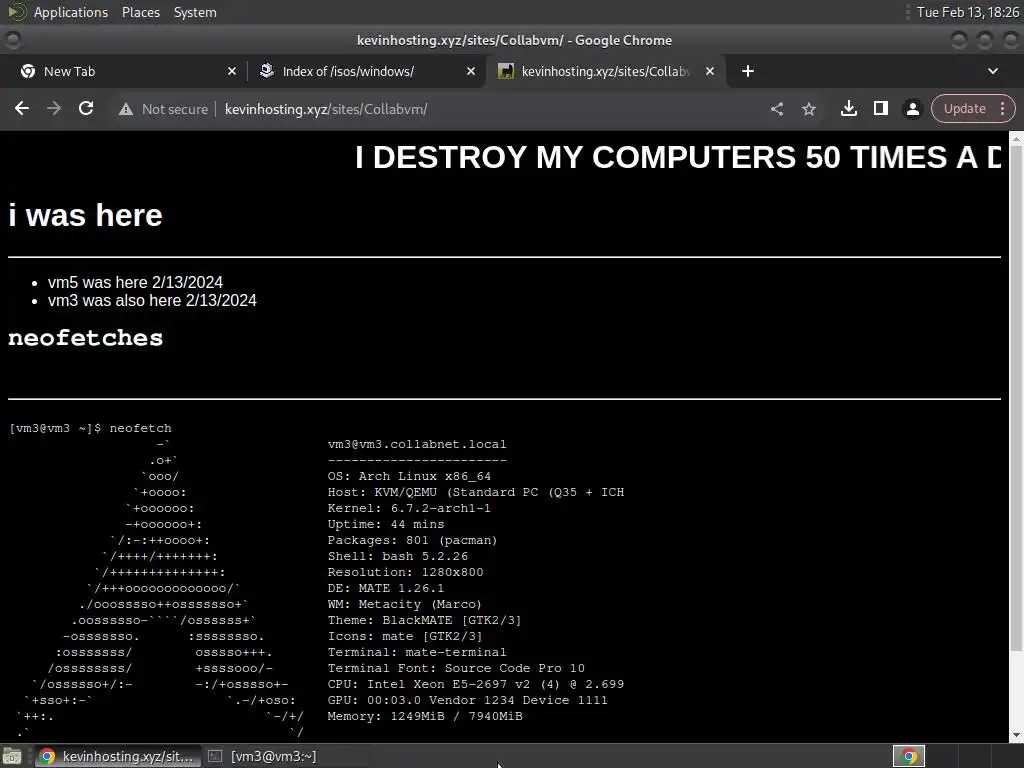The image size is (1024, 768).
Task: Click the "neofetches" heading
Action: (x=86, y=338)
